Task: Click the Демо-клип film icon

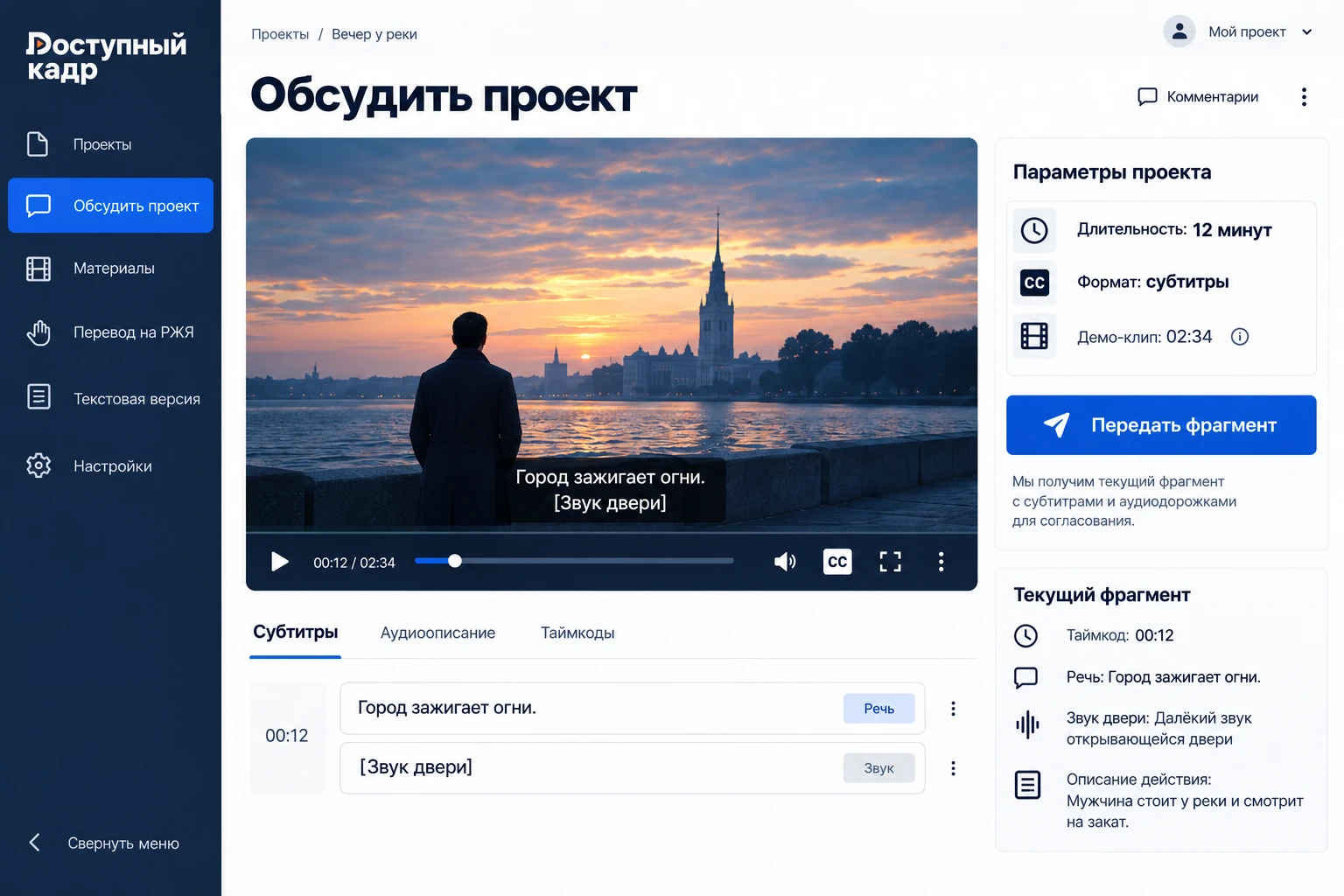Action: [x=1034, y=336]
